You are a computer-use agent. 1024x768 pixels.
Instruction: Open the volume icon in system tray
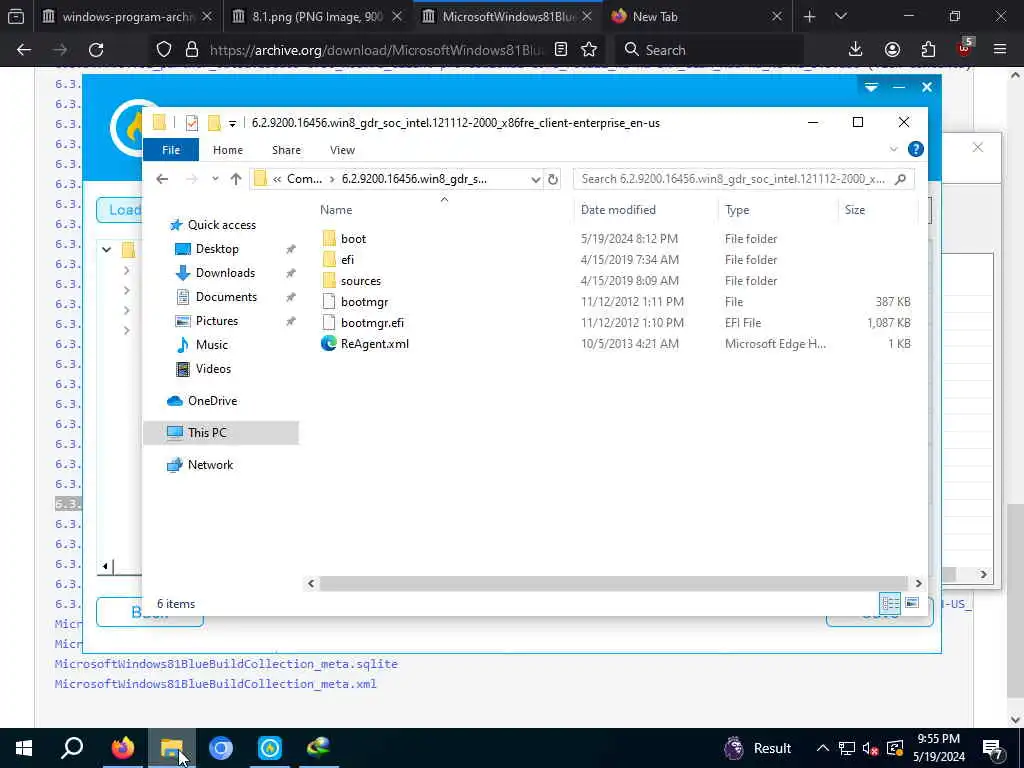[869, 748]
